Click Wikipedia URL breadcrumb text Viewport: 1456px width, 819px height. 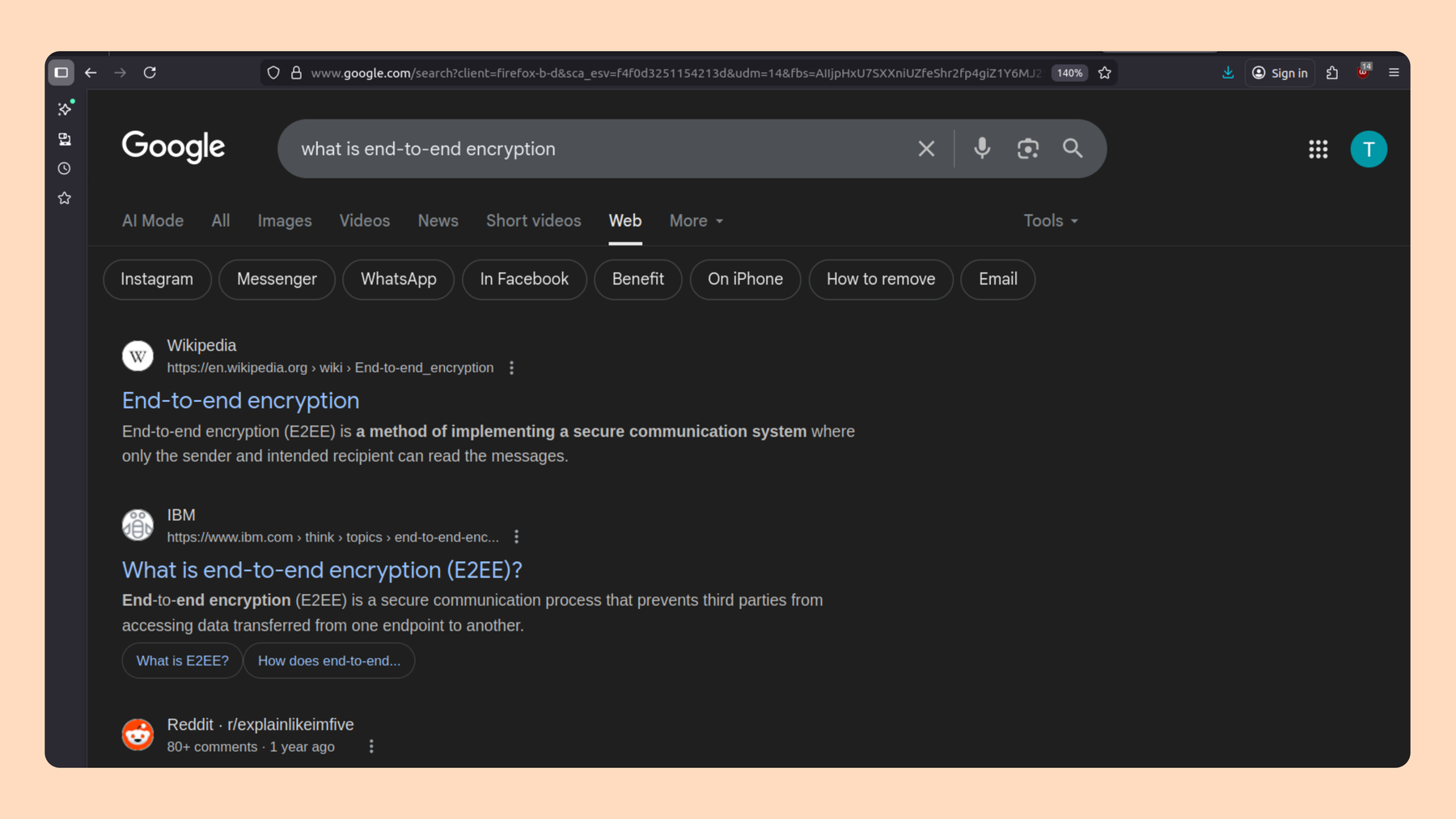330,368
